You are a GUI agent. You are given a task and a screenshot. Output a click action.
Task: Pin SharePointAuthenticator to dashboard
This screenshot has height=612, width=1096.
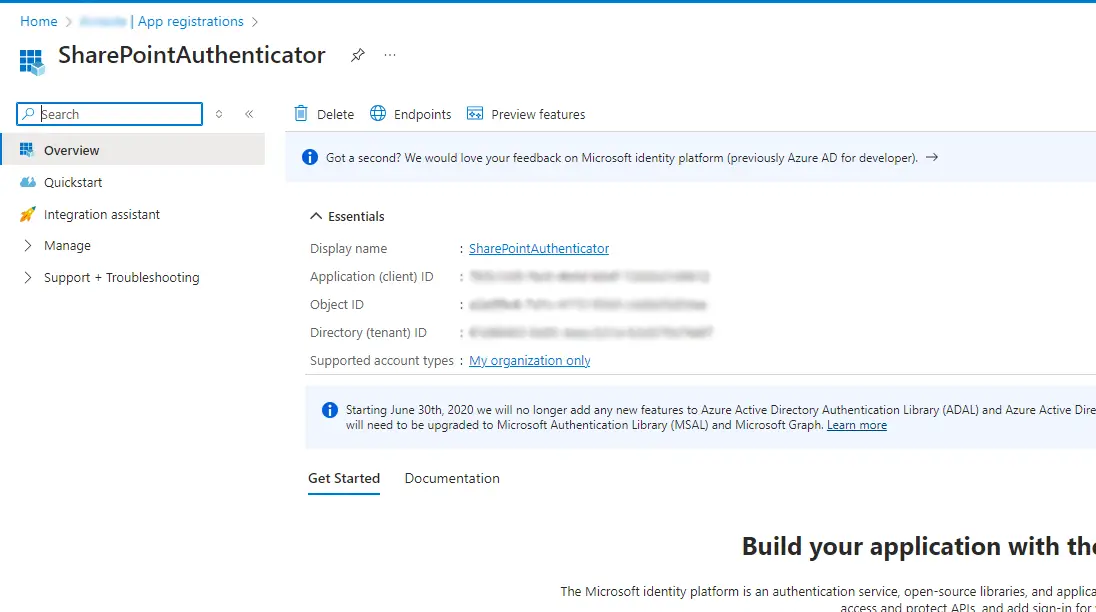[x=357, y=56]
